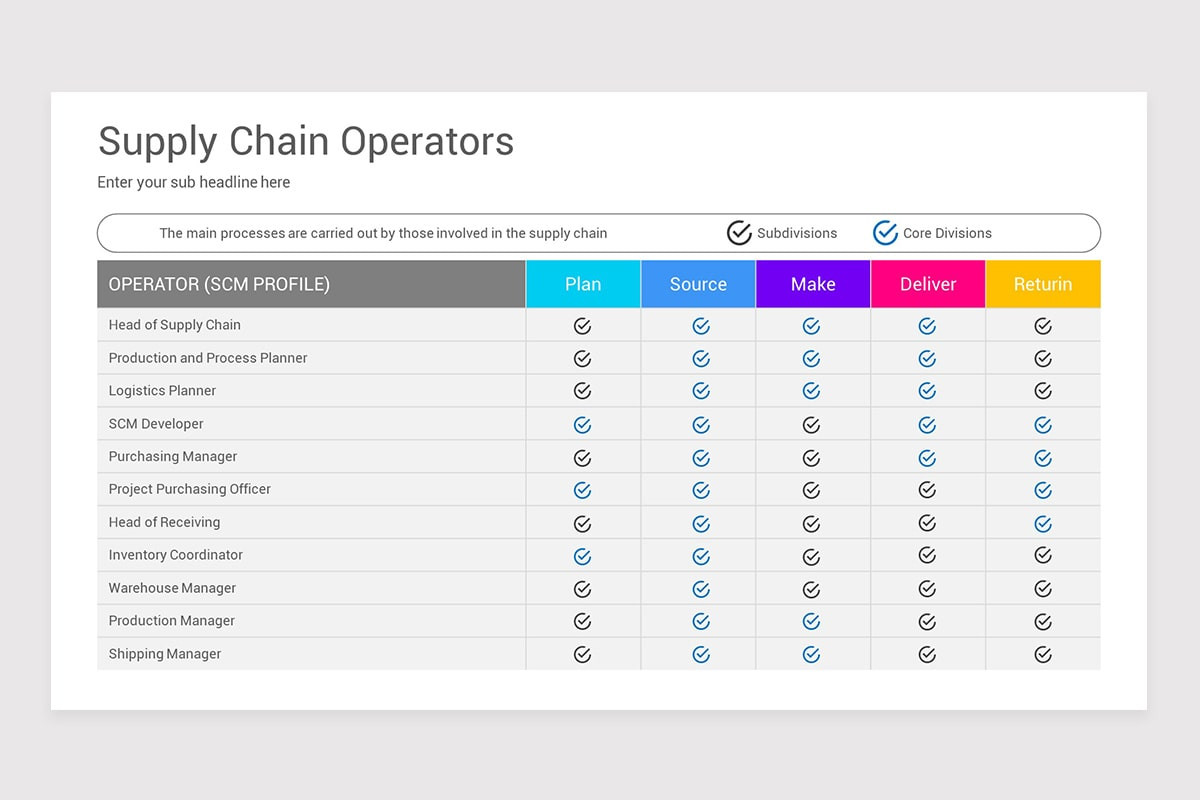Select the purple Make column header
The height and width of the screenshot is (800, 1200).
coord(813,284)
